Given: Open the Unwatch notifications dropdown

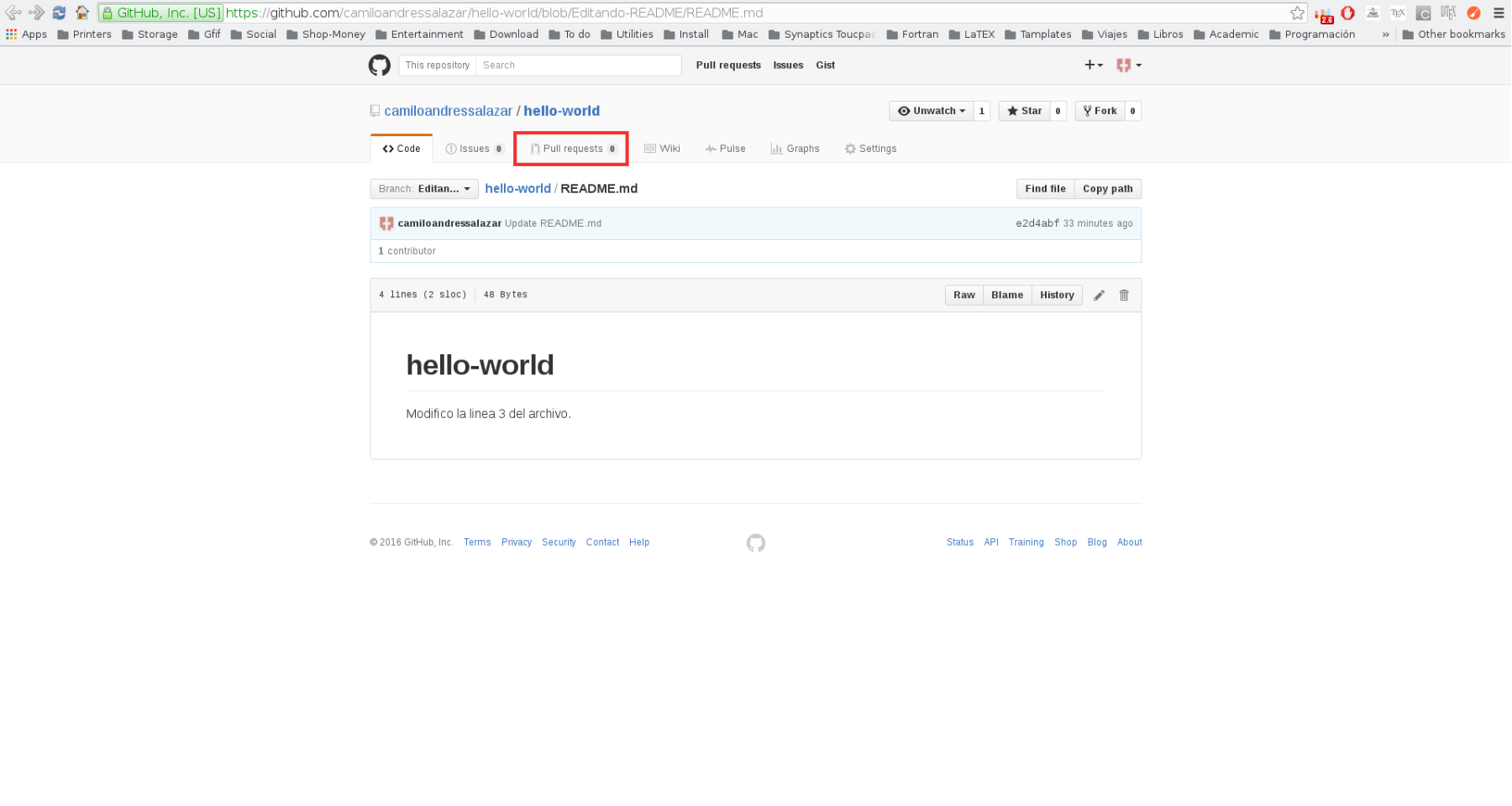Looking at the screenshot, I should click(x=932, y=111).
